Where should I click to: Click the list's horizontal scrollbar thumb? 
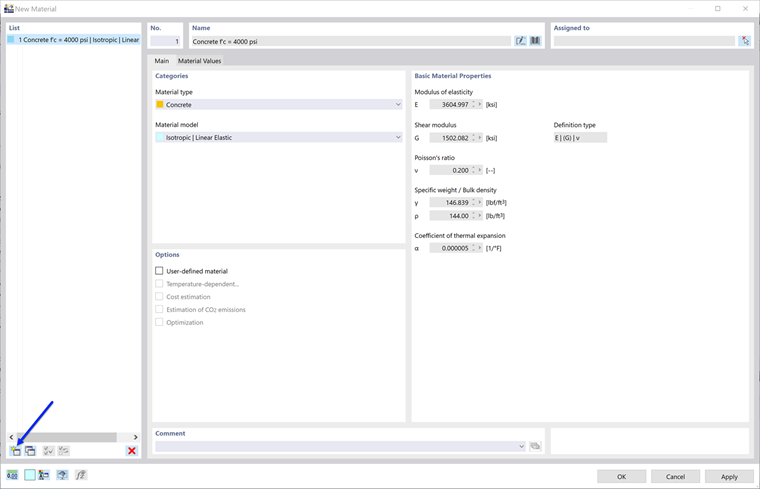tap(66, 437)
